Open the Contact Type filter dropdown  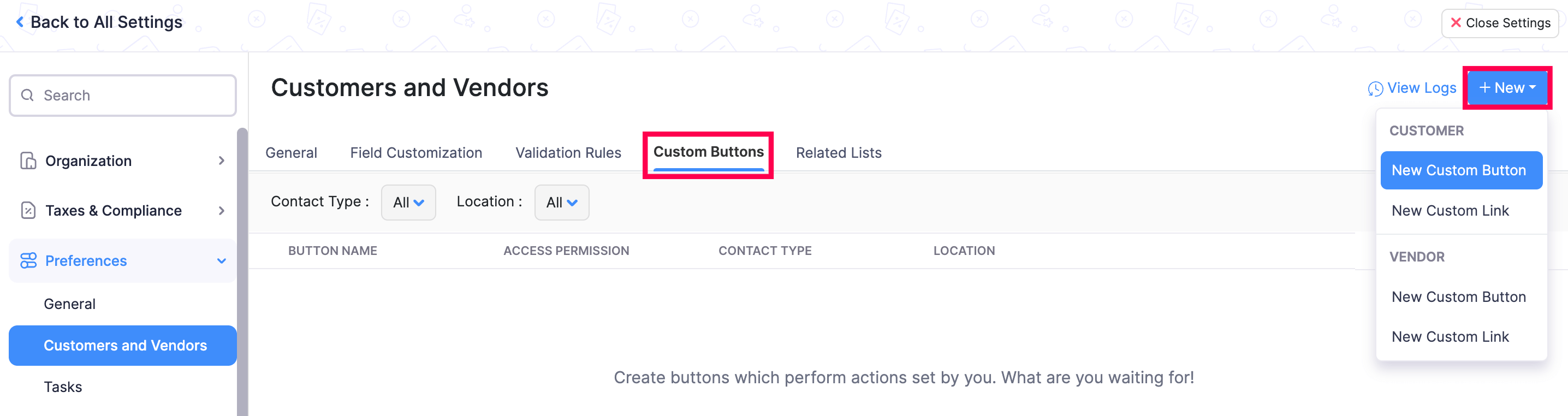(408, 202)
